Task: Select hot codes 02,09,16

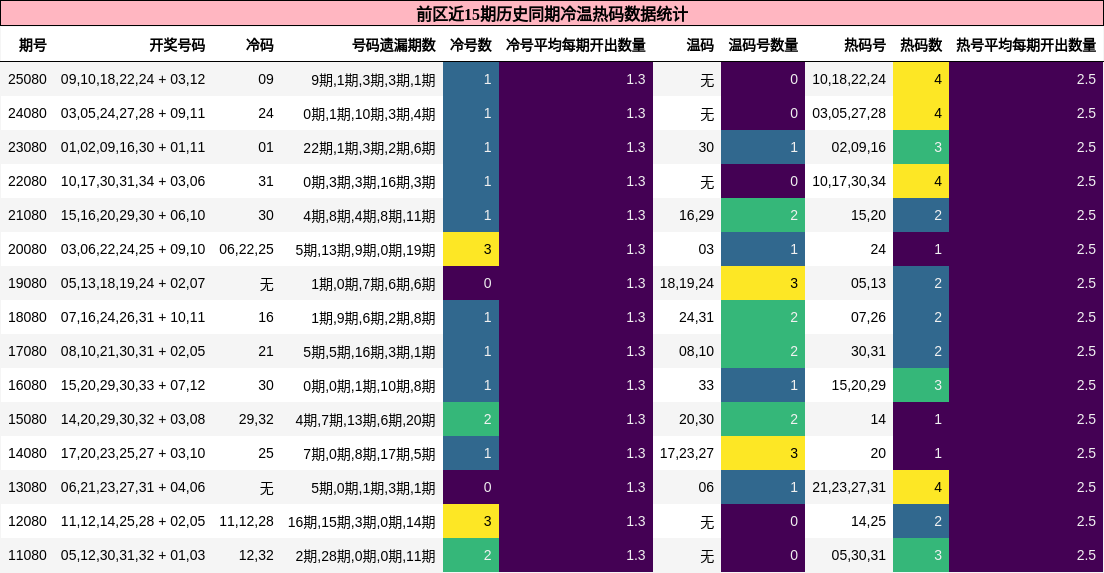Action: [x=858, y=147]
